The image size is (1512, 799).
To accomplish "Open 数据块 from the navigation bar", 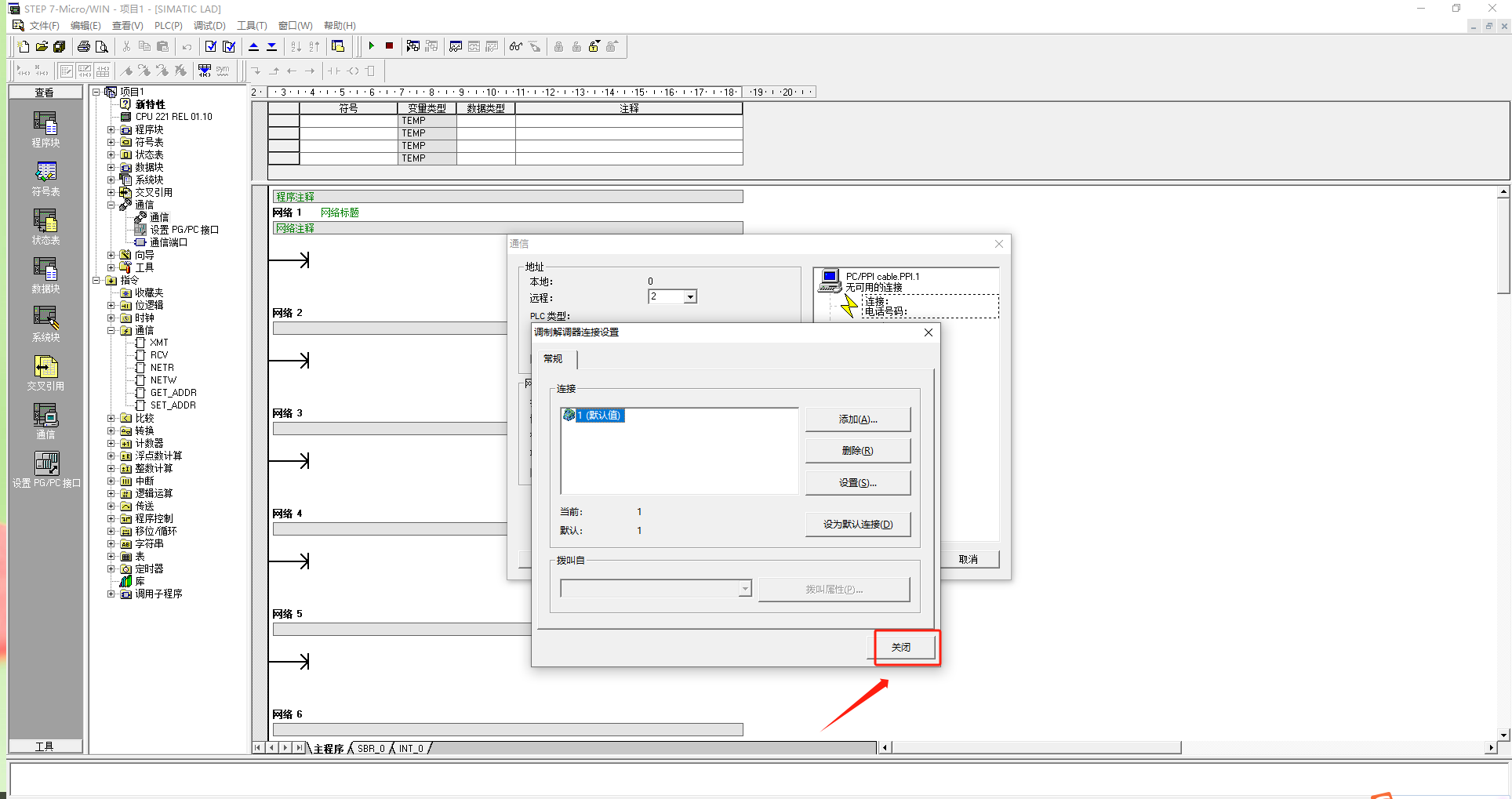I will coord(45,276).
